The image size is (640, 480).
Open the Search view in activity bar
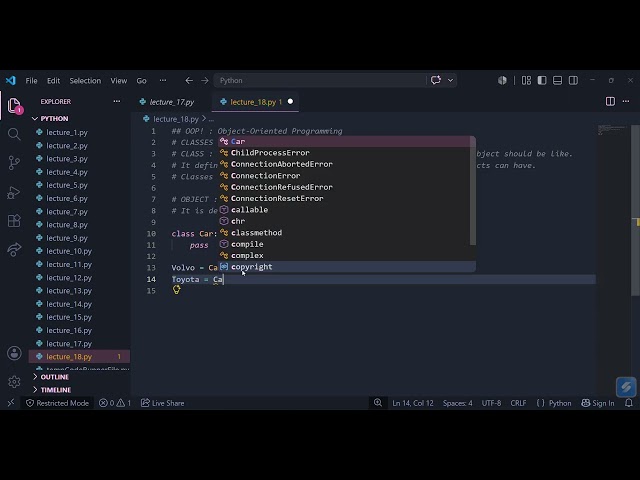point(14,134)
